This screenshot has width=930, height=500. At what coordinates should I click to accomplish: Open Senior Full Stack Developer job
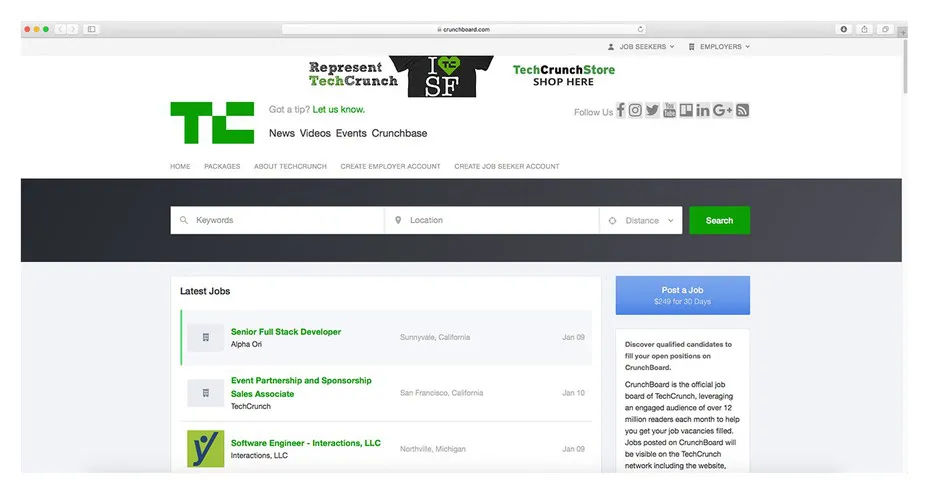coord(286,332)
